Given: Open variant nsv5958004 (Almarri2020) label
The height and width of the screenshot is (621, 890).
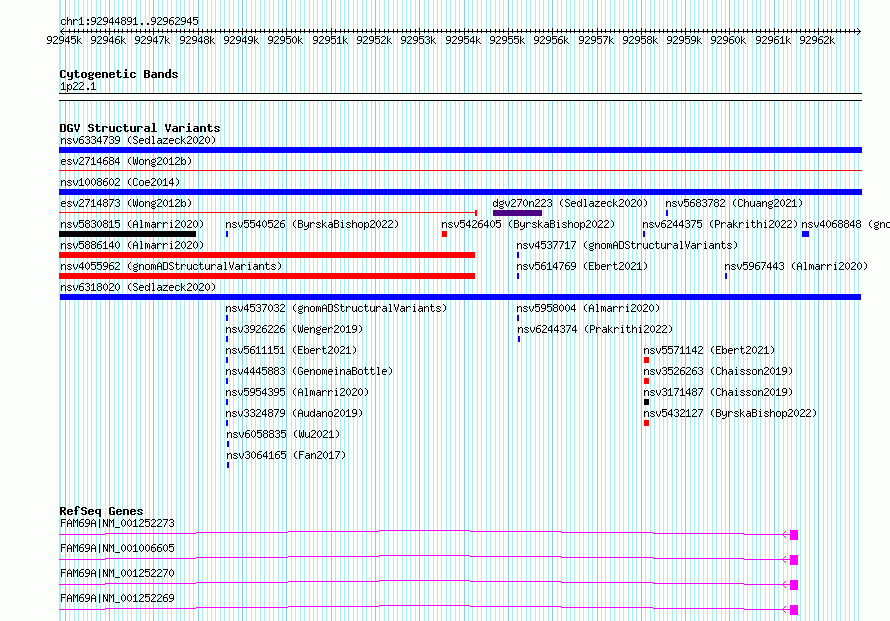Looking at the screenshot, I should click(x=588, y=308).
